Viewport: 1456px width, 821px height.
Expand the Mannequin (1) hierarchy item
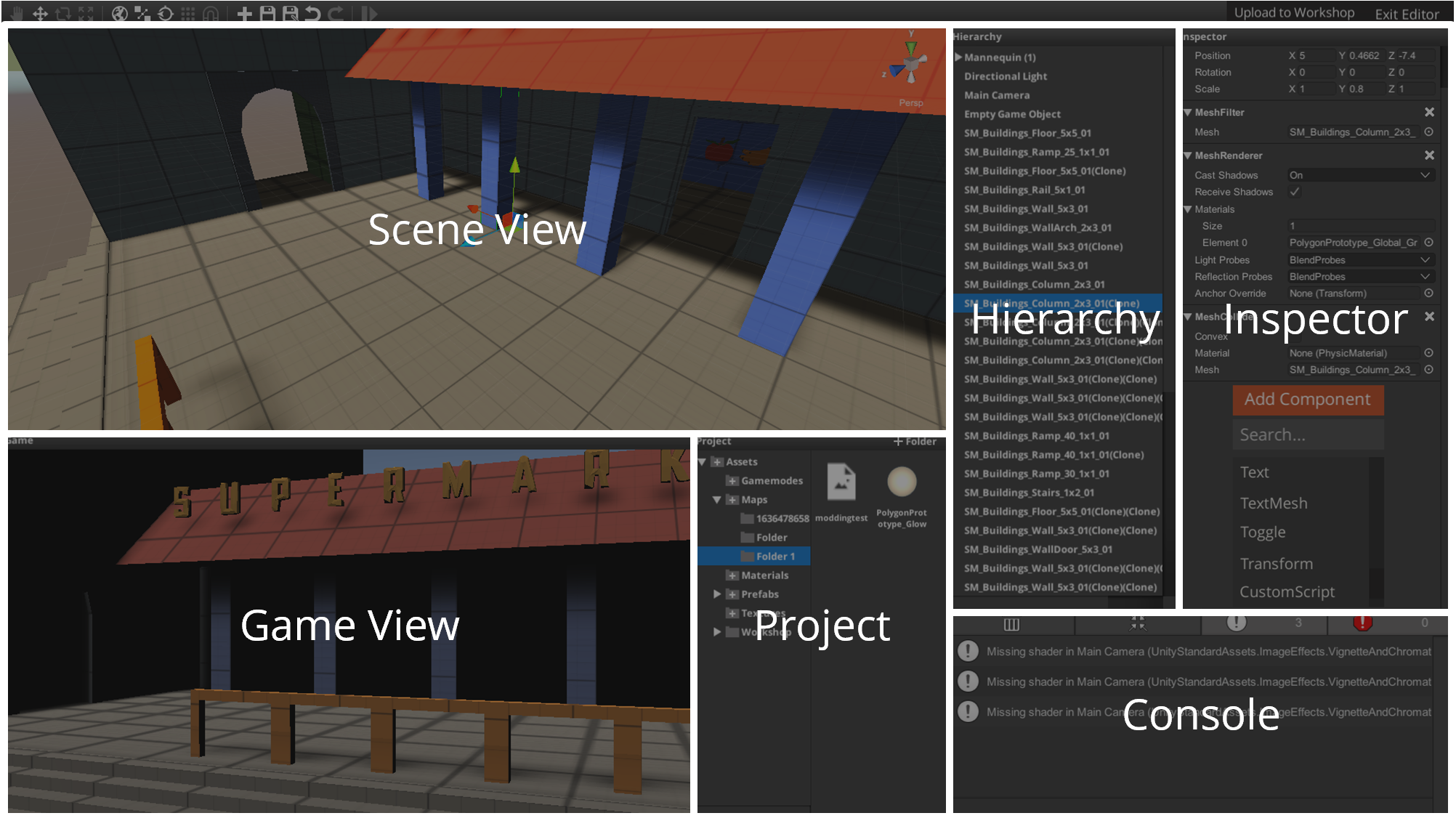(959, 57)
